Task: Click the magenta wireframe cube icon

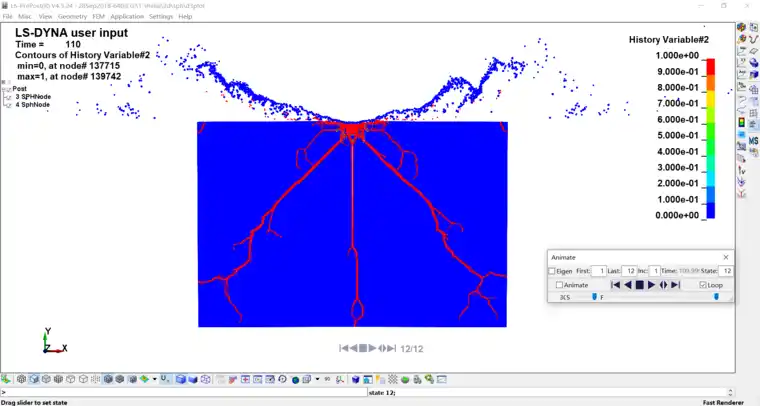Action: point(206,379)
